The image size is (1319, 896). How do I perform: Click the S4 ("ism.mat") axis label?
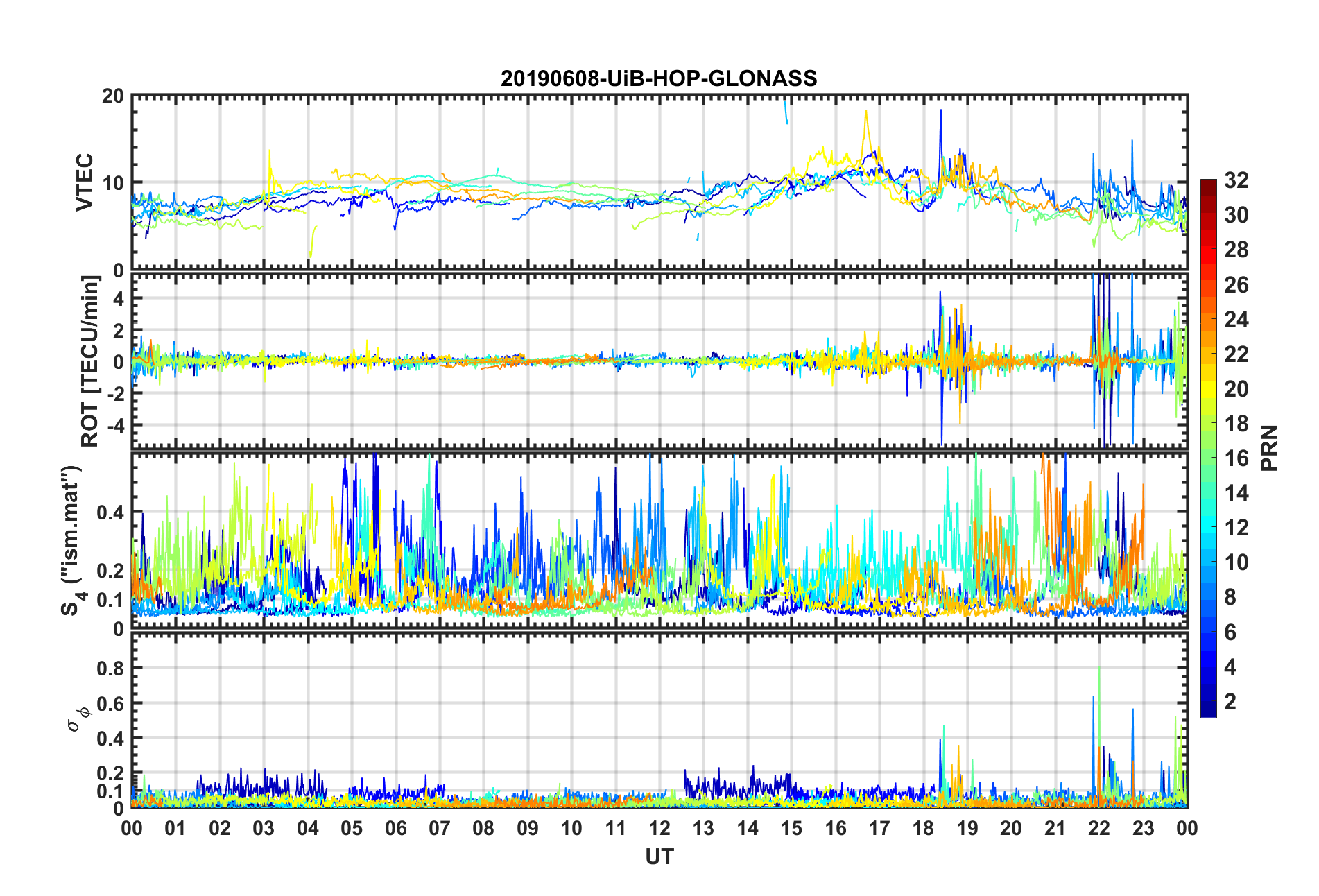pos(71,541)
